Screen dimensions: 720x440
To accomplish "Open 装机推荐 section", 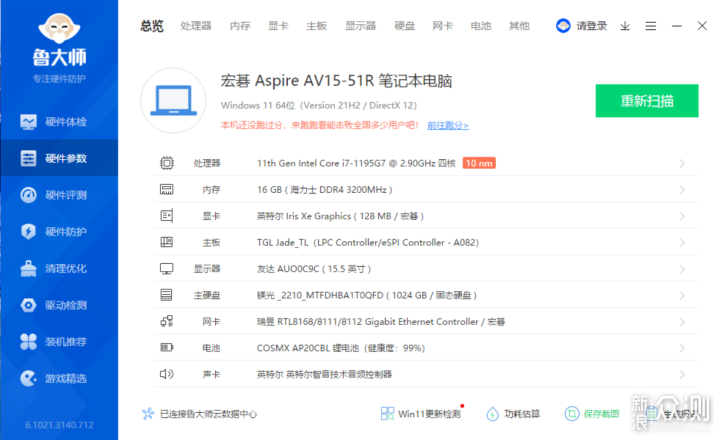I will point(59,342).
